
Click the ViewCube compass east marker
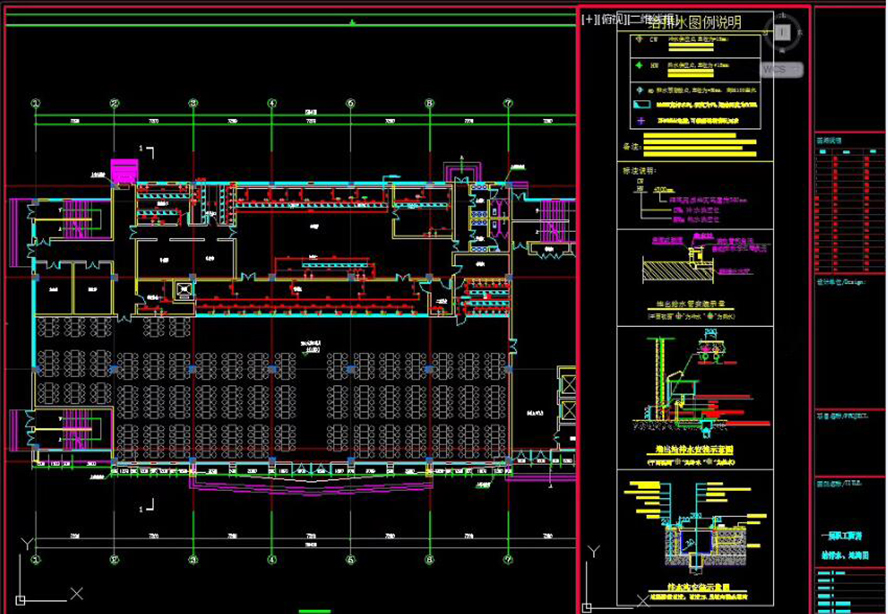(801, 33)
